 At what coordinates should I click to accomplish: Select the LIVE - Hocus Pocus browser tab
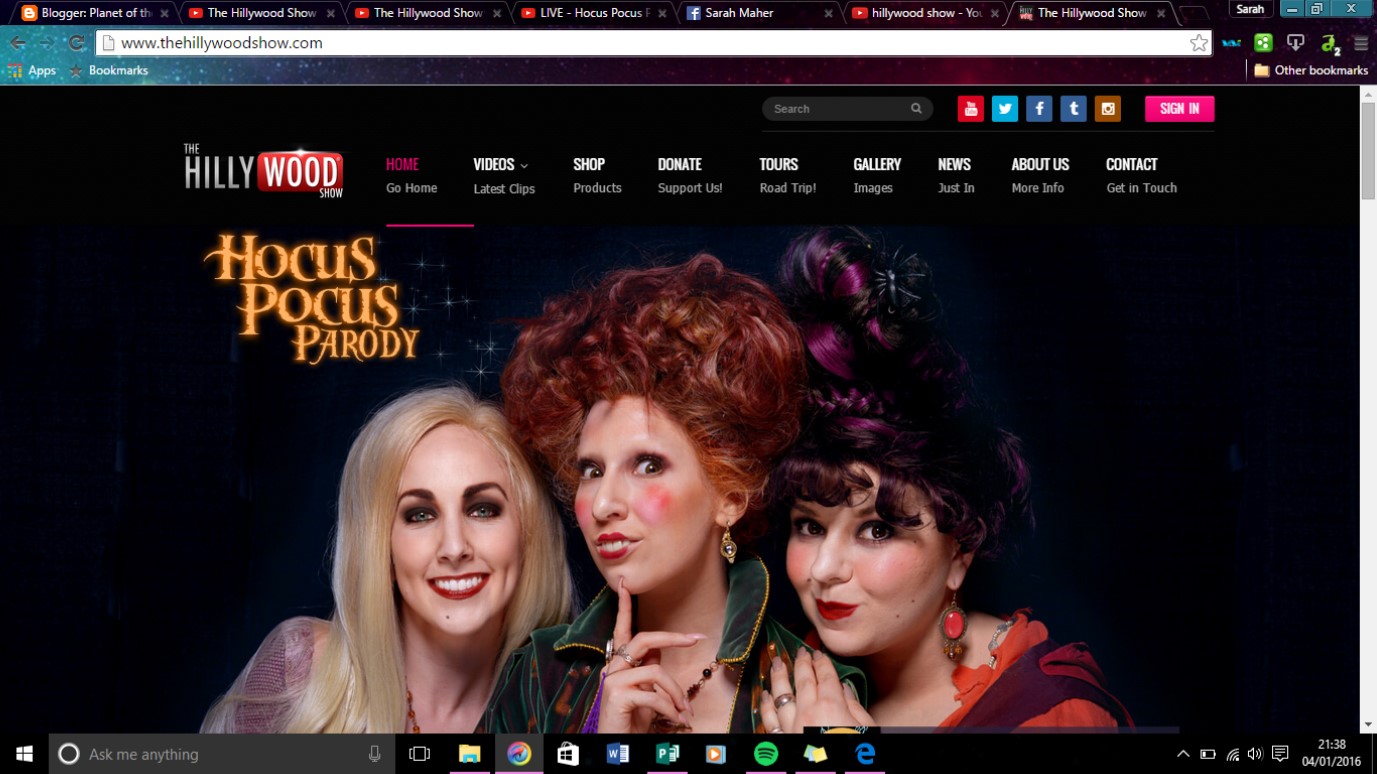(x=590, y=14)
